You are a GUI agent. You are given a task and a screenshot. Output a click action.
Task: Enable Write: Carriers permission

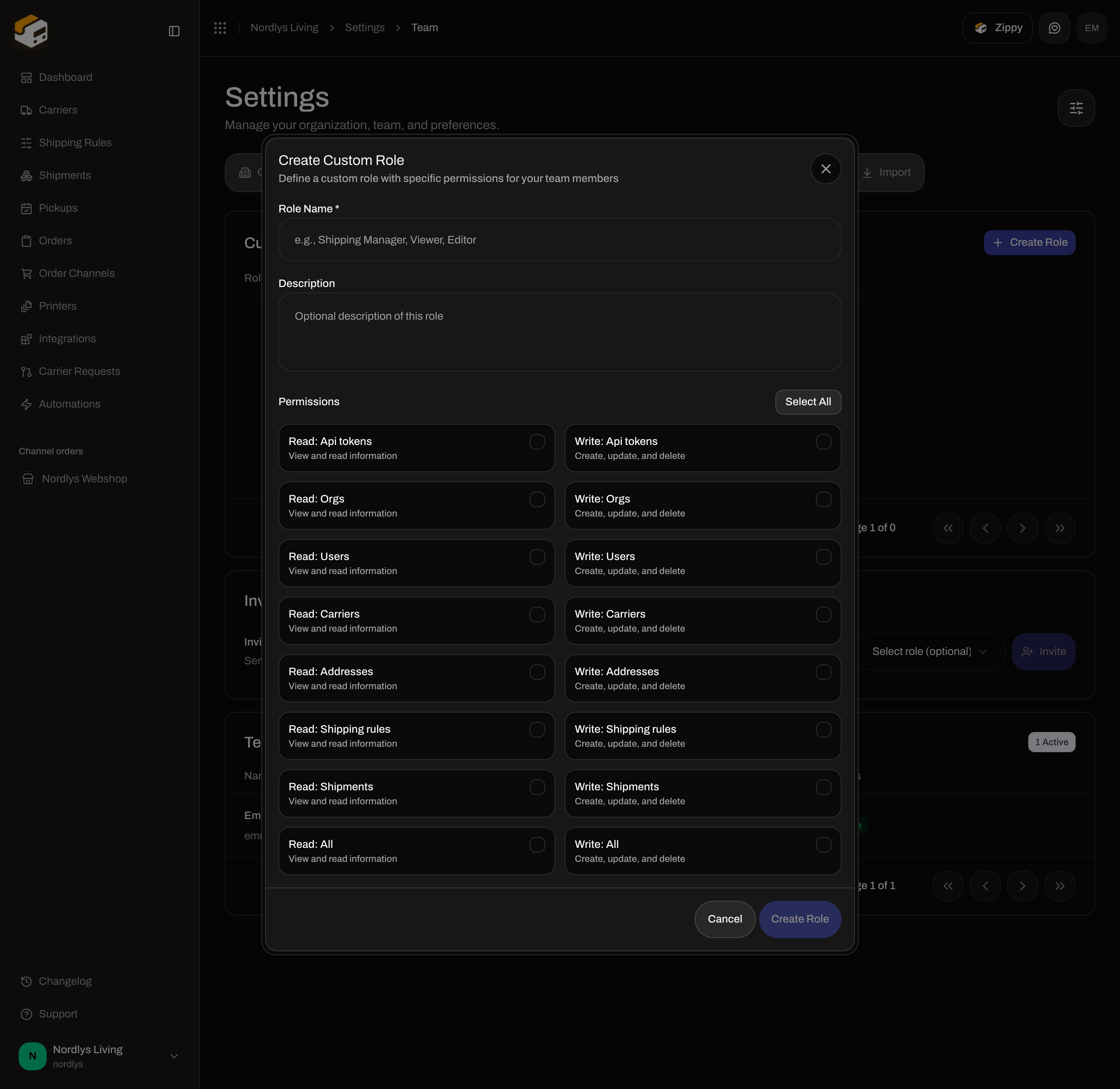click(823, 614)
